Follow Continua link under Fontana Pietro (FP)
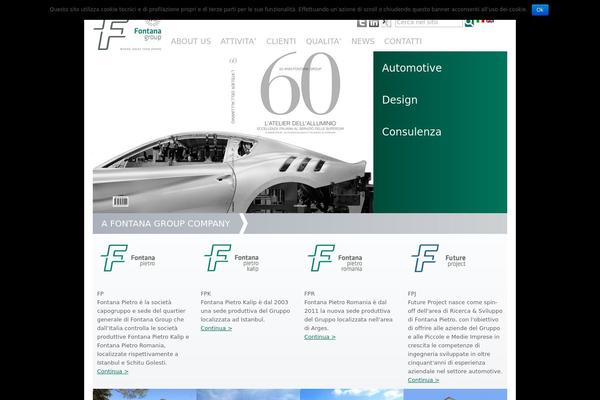The width and height of the screenshot is (600, 400). 112,371
